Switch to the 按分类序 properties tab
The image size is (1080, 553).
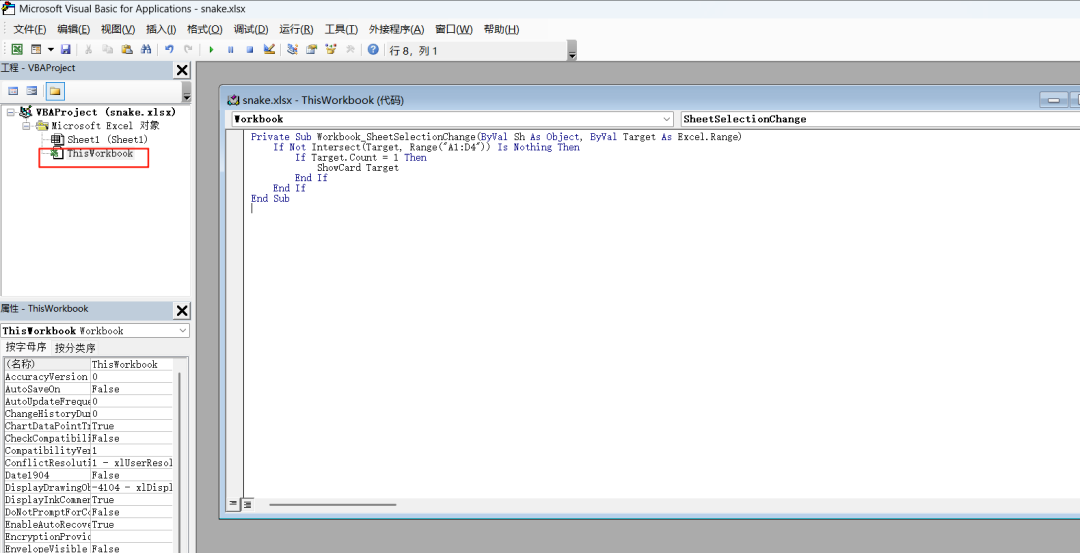click(76, 348)
